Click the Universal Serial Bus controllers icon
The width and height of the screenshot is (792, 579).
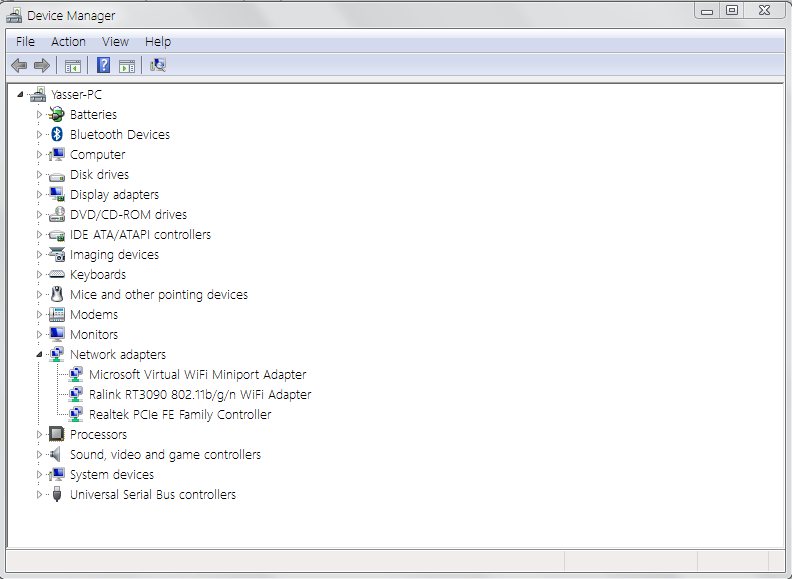57,494
